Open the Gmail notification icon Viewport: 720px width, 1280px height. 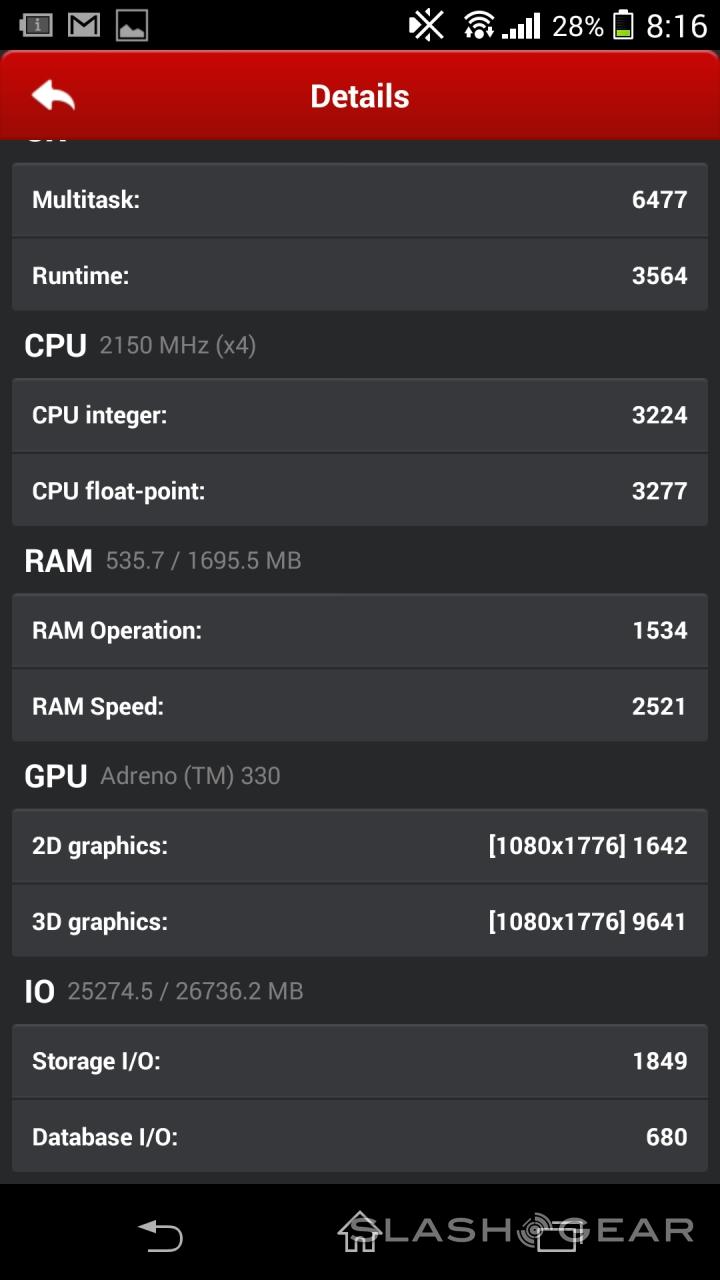point(84,25)
